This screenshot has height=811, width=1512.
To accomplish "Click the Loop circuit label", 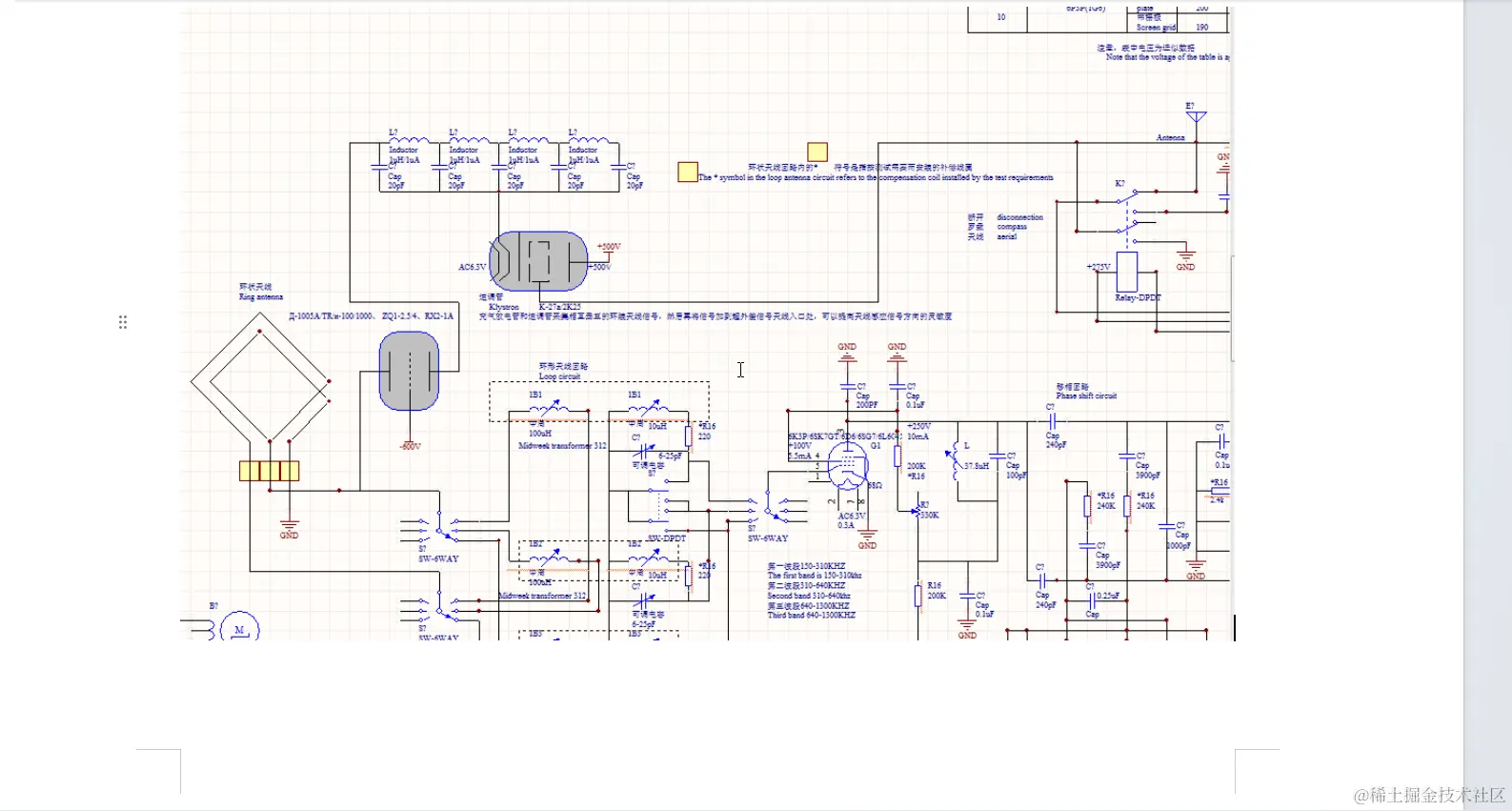I will (x=559, y=376).
